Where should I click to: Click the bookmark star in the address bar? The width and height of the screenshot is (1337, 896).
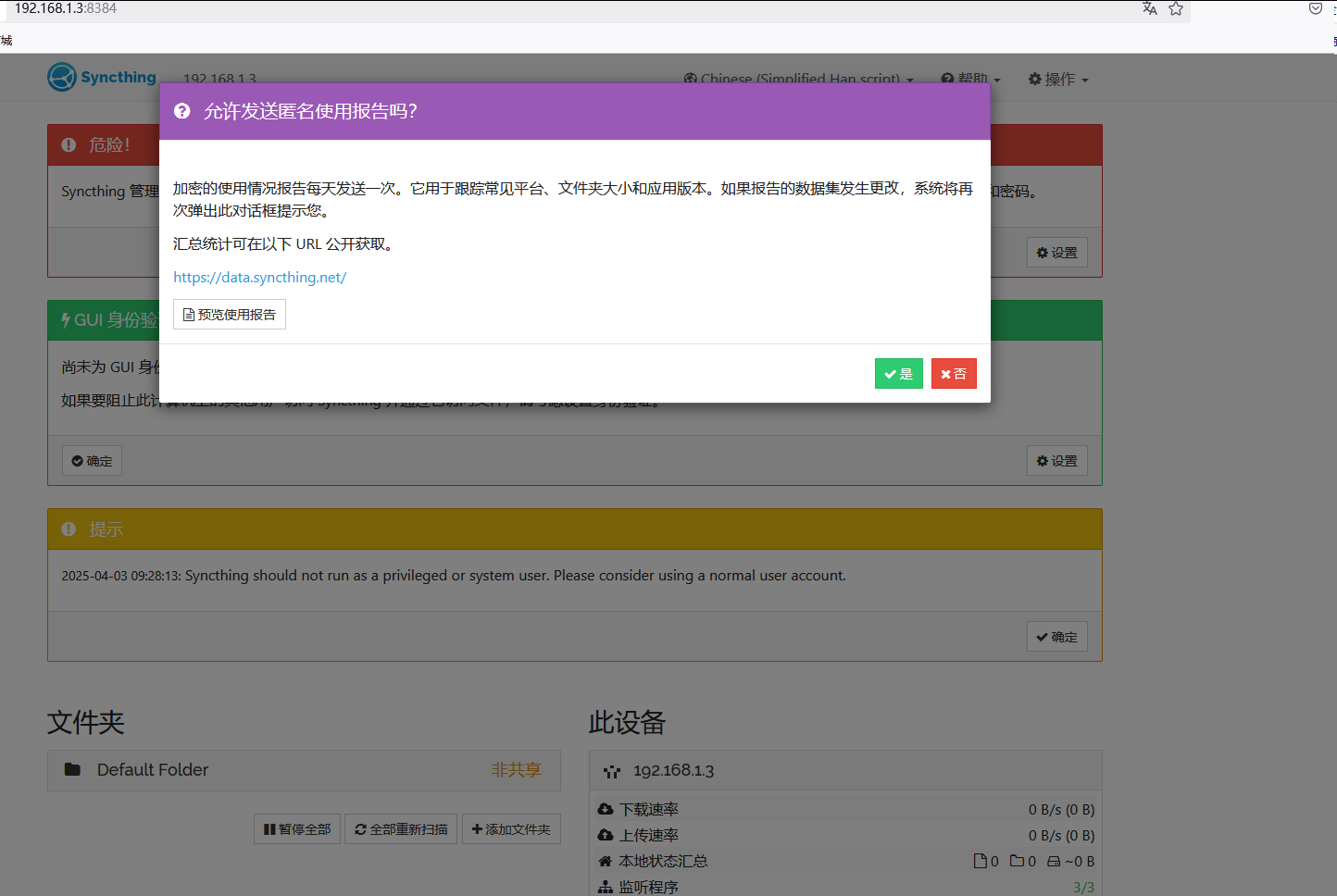click(1176, 8)
